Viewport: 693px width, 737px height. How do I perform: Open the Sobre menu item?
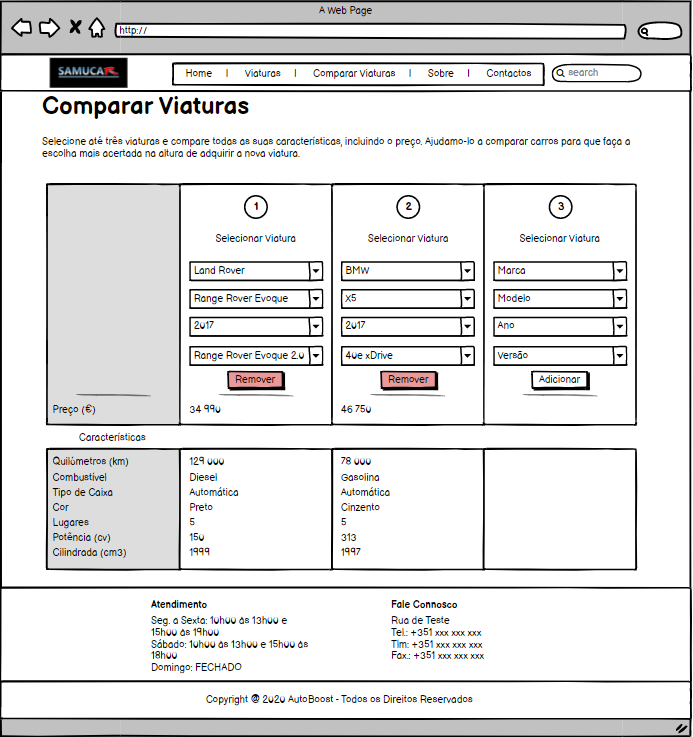click(x=440, y=73)
